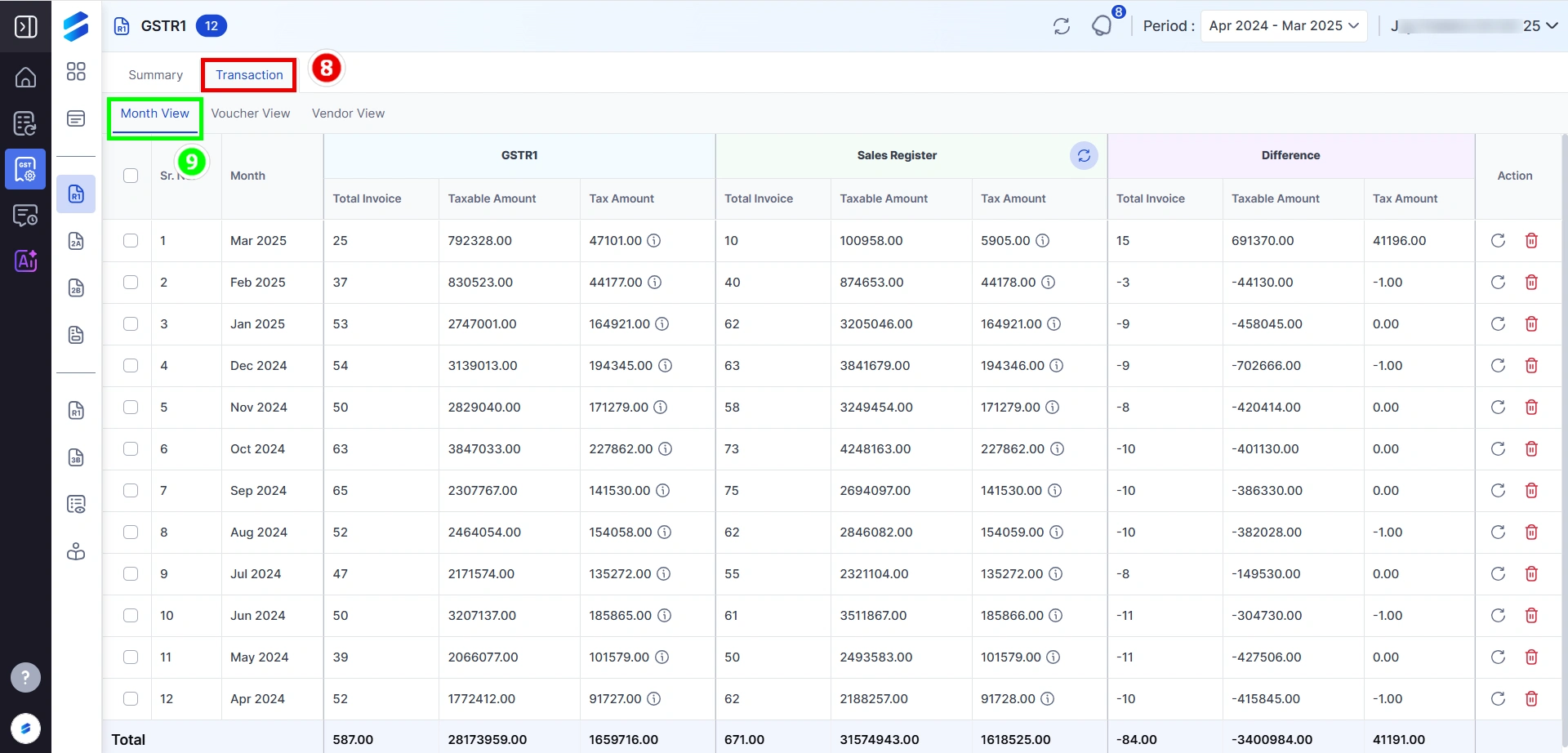Select the Vendor View tab
This screenshot has width=1568, height=753.
[x=348, y=114]
